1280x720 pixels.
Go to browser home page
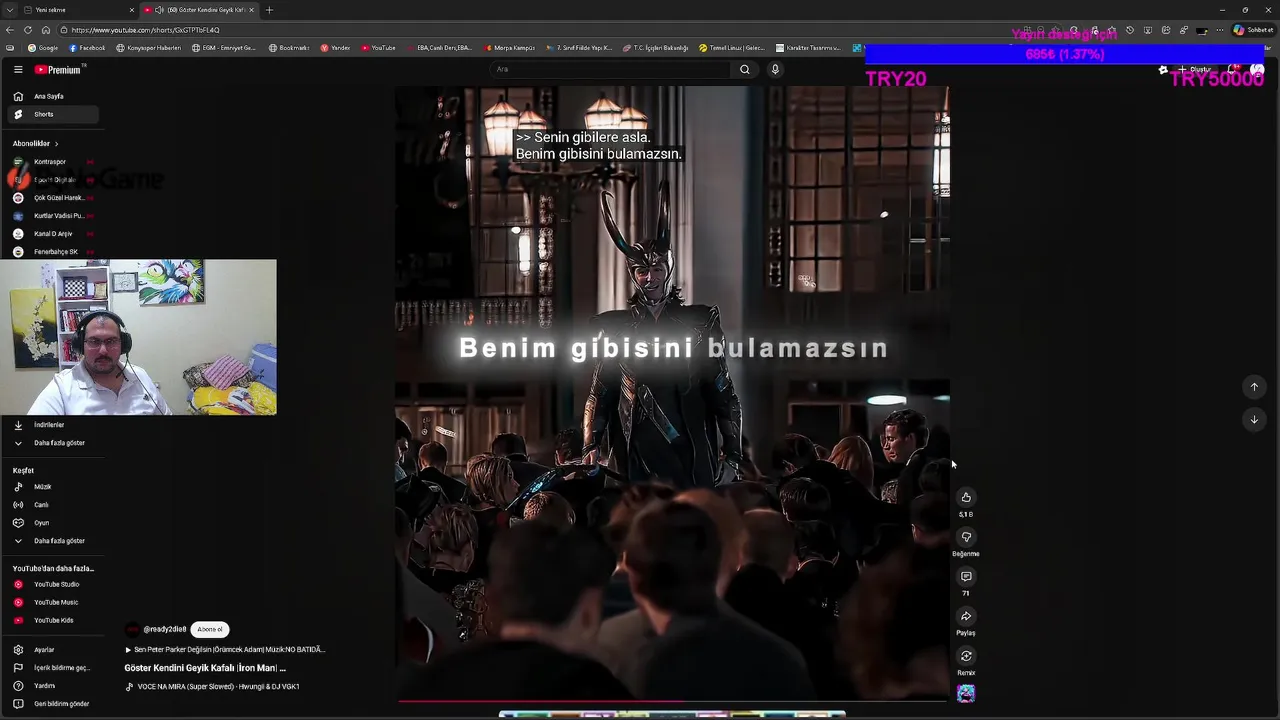pyautogui.click(x=45, y=30)
